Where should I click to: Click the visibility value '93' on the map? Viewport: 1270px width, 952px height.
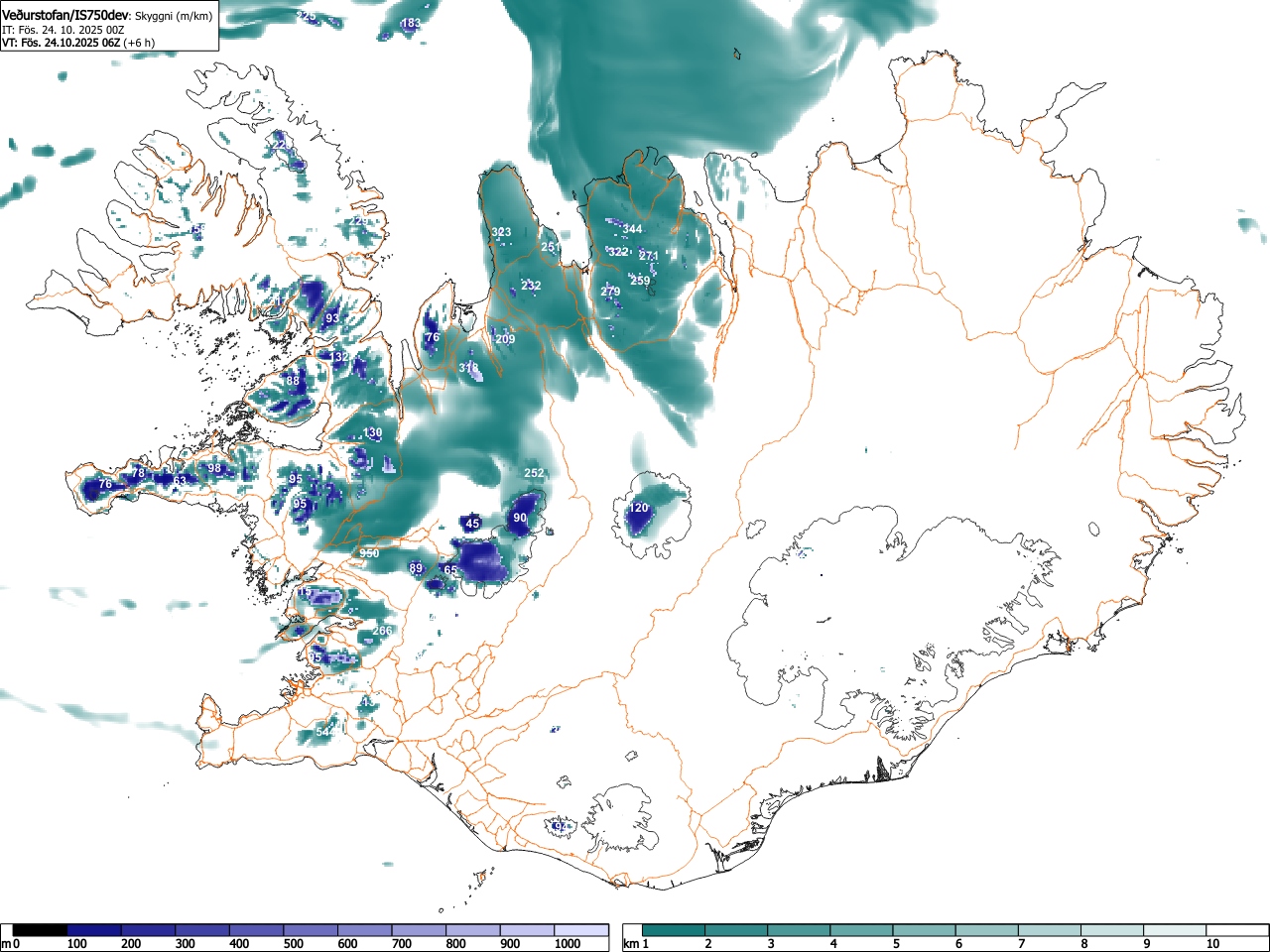[332, 318]
